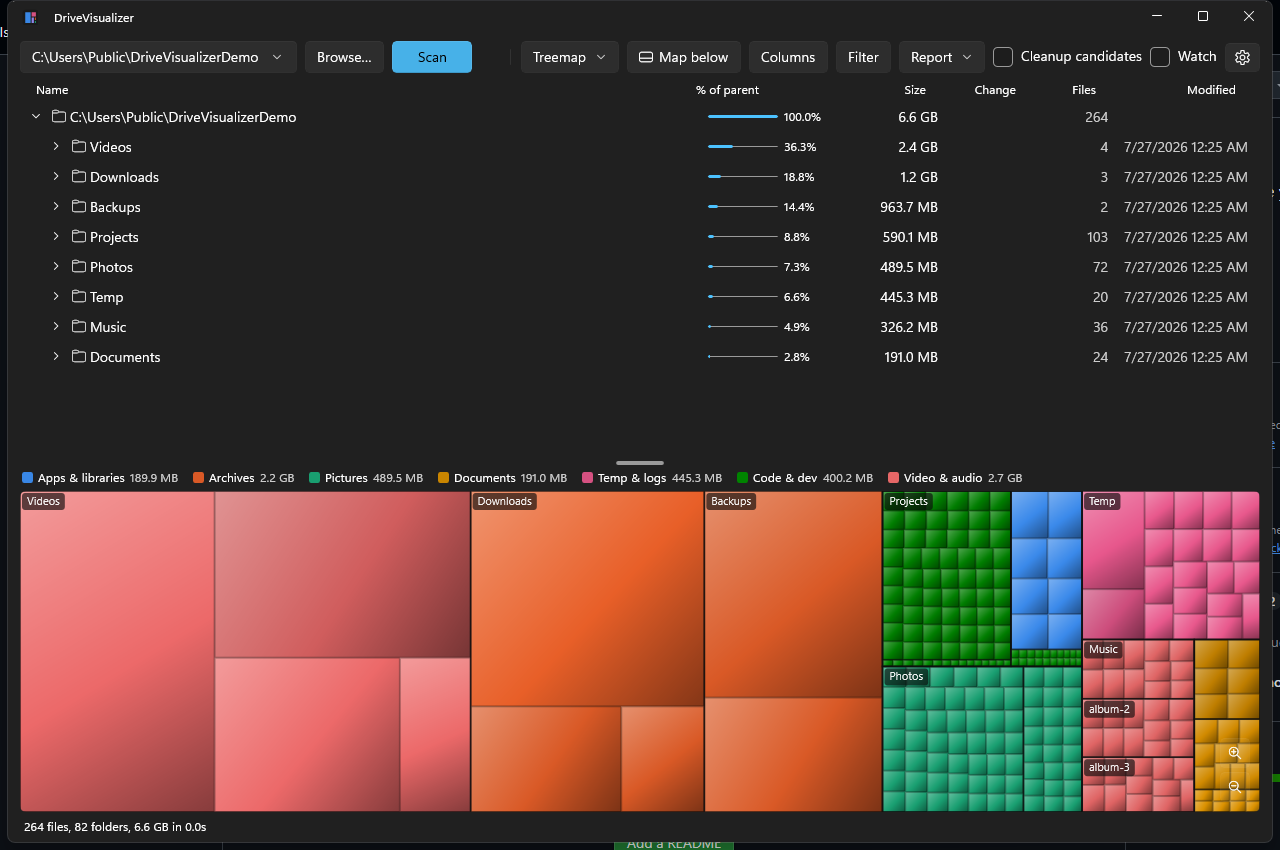This screenshot has height=850, width=1280.
Task: Open the Treemap view dropdown
Action: click(x=570, y=57)
